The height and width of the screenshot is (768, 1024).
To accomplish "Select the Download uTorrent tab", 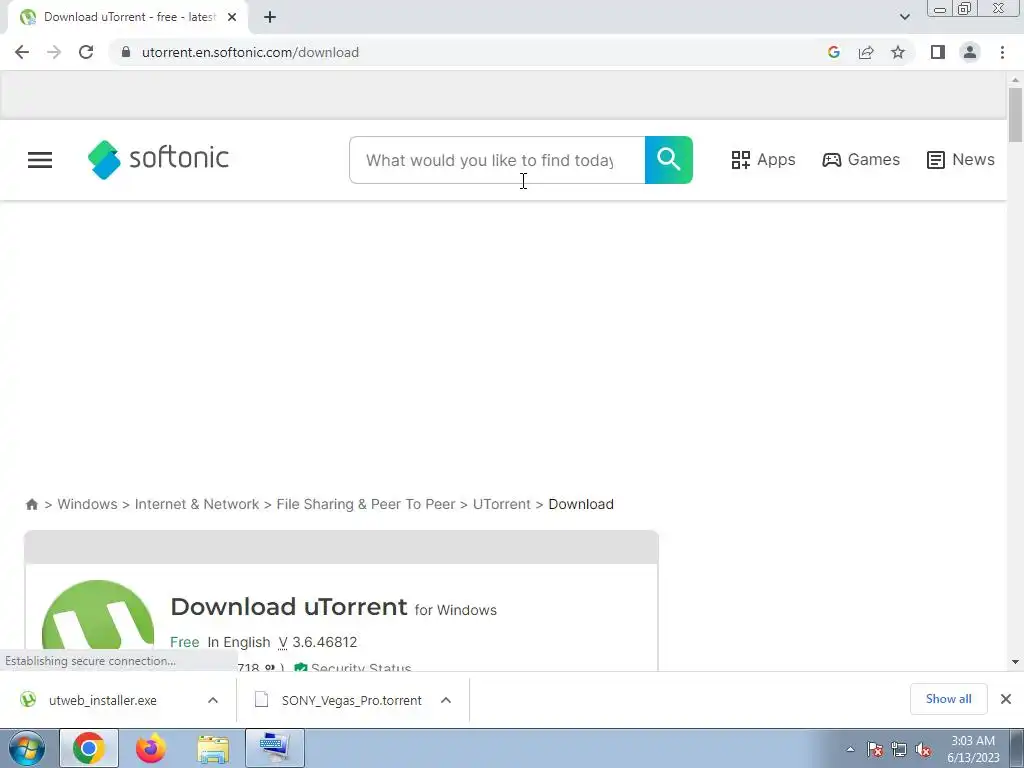I will [128, 17].
